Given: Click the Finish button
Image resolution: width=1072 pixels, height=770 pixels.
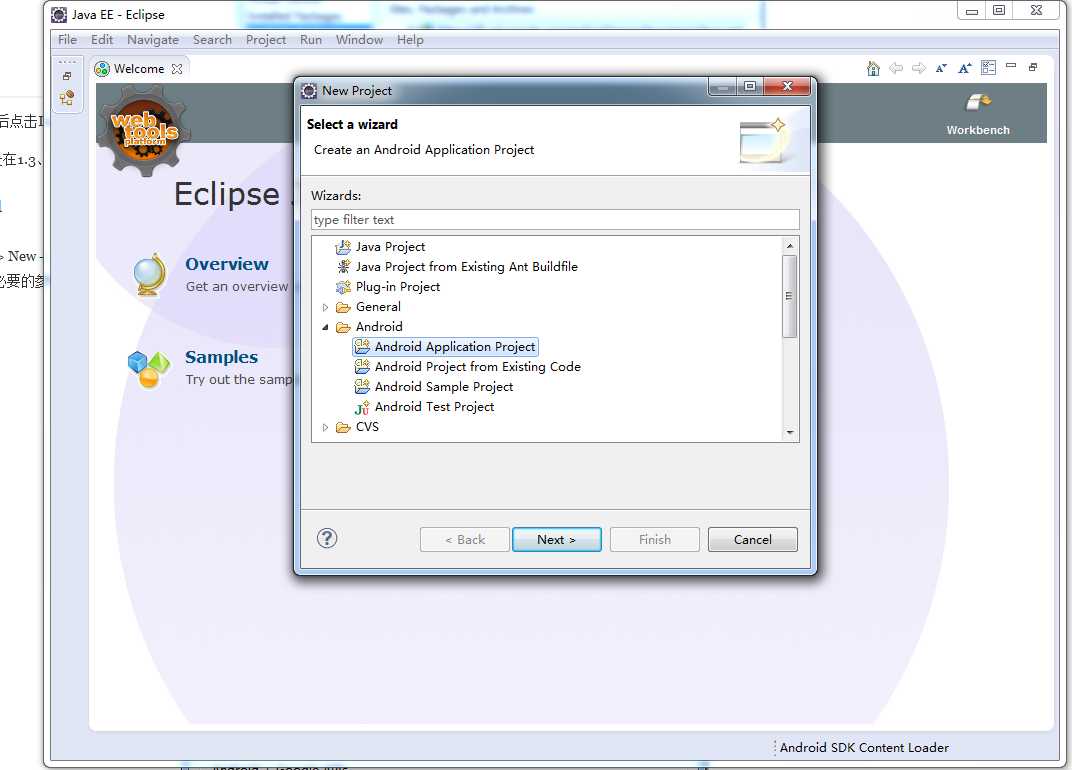Looking at the screenshot, I should click(655, 540).
